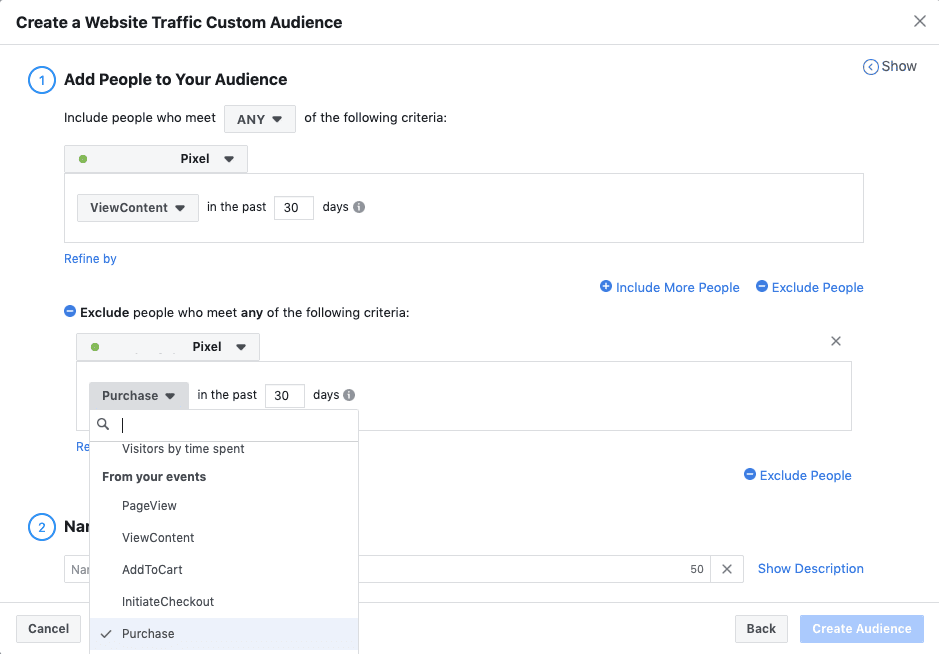The image size is (939, 654).
Task: Choose AddToCart in the events list
Action: (152, 570)
